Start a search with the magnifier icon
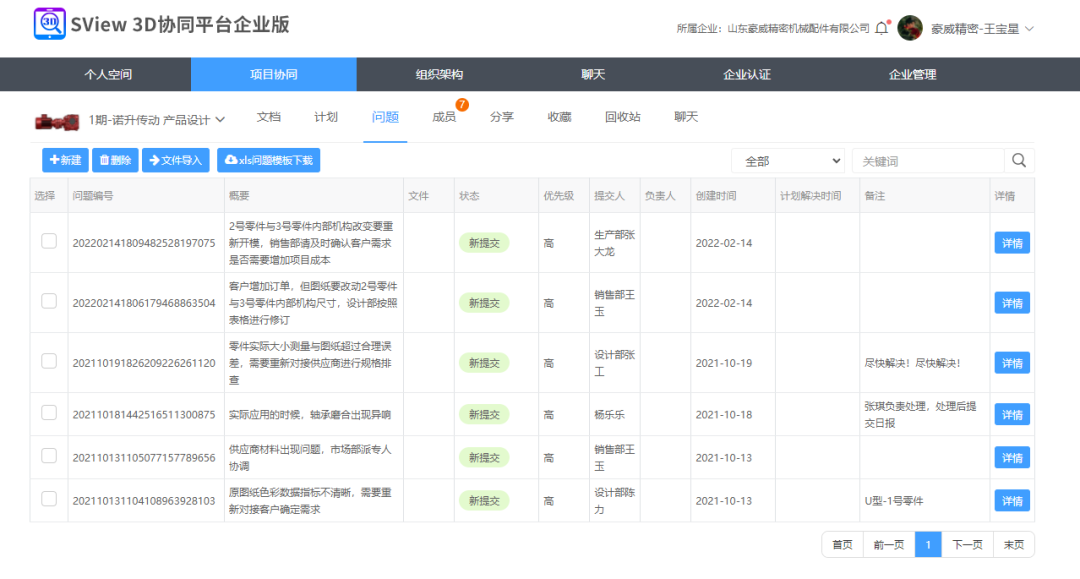 point(1018,160)
